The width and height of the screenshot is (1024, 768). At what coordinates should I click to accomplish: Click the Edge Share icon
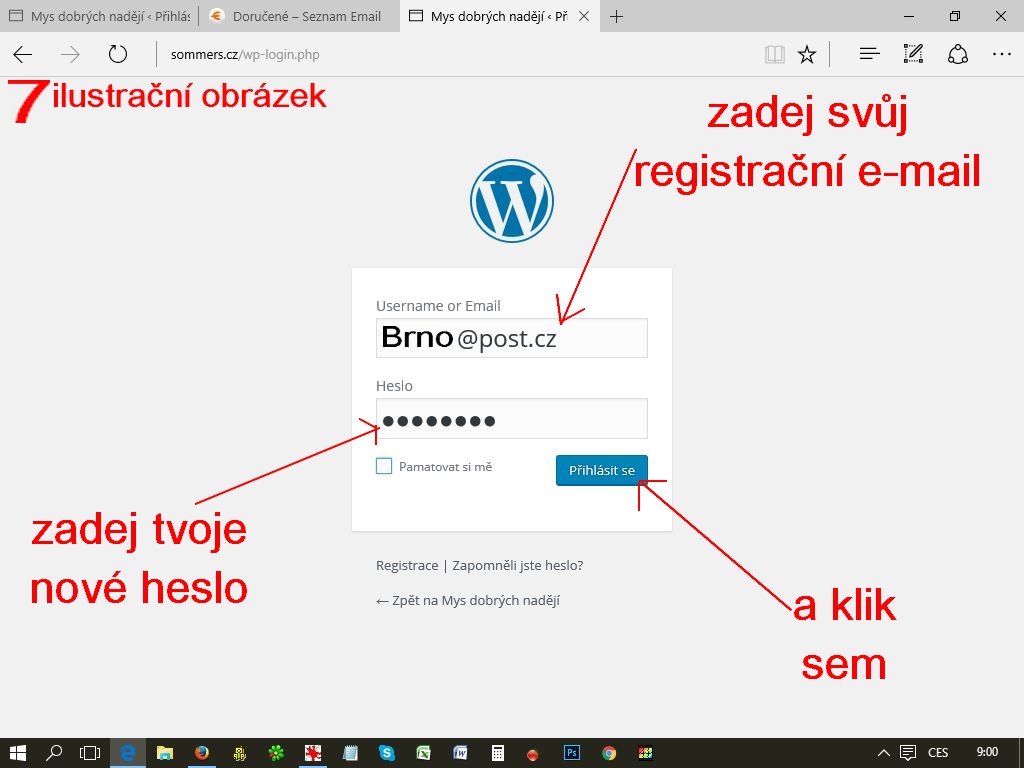click(x=957, y=54)
